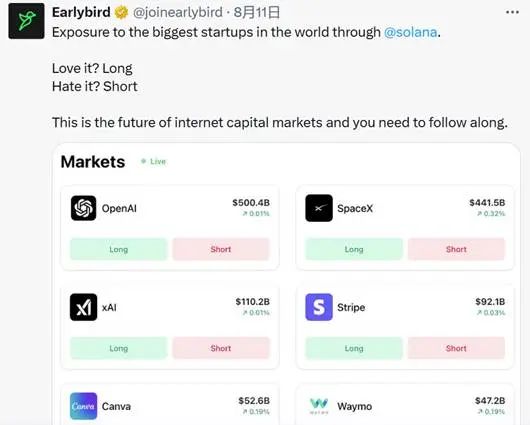Click the Earlybird verified badge

point(121,13)
